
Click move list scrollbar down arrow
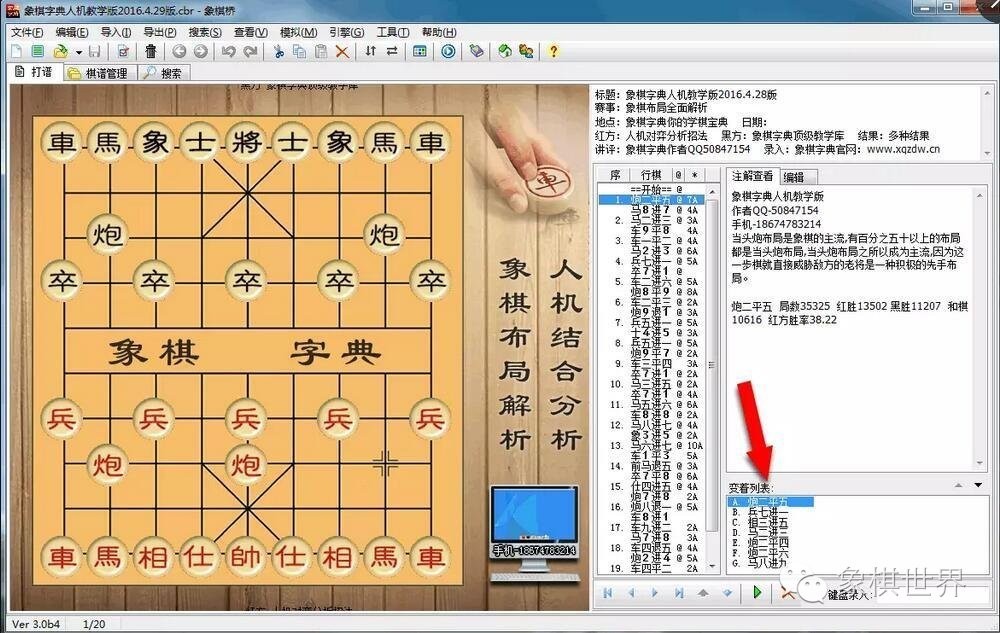(712, 567)
